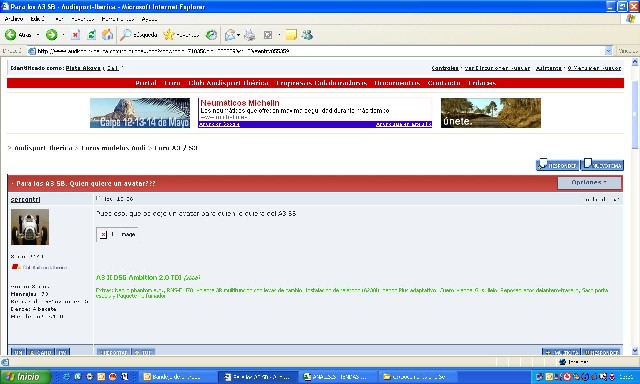Click the Print icon in the toolbar
This screenshot has height=384, width=640.
point(249,35)
